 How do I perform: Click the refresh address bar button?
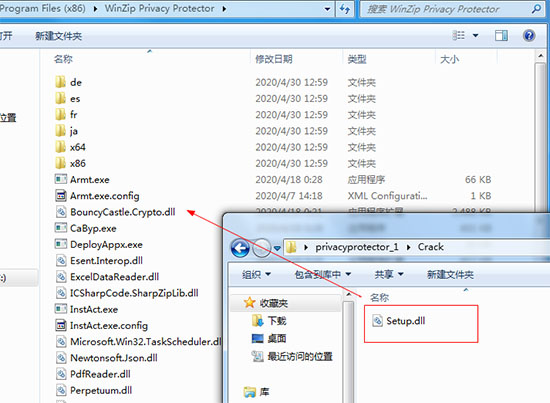tap(345, 9)
